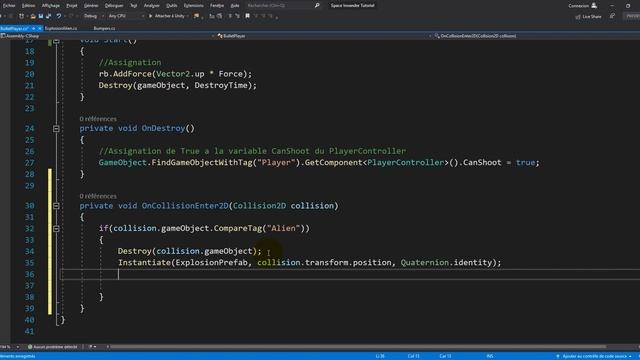This screenshot has width=640, height=360.
Task: Click the Live Share button
Action: pos(588,17)
